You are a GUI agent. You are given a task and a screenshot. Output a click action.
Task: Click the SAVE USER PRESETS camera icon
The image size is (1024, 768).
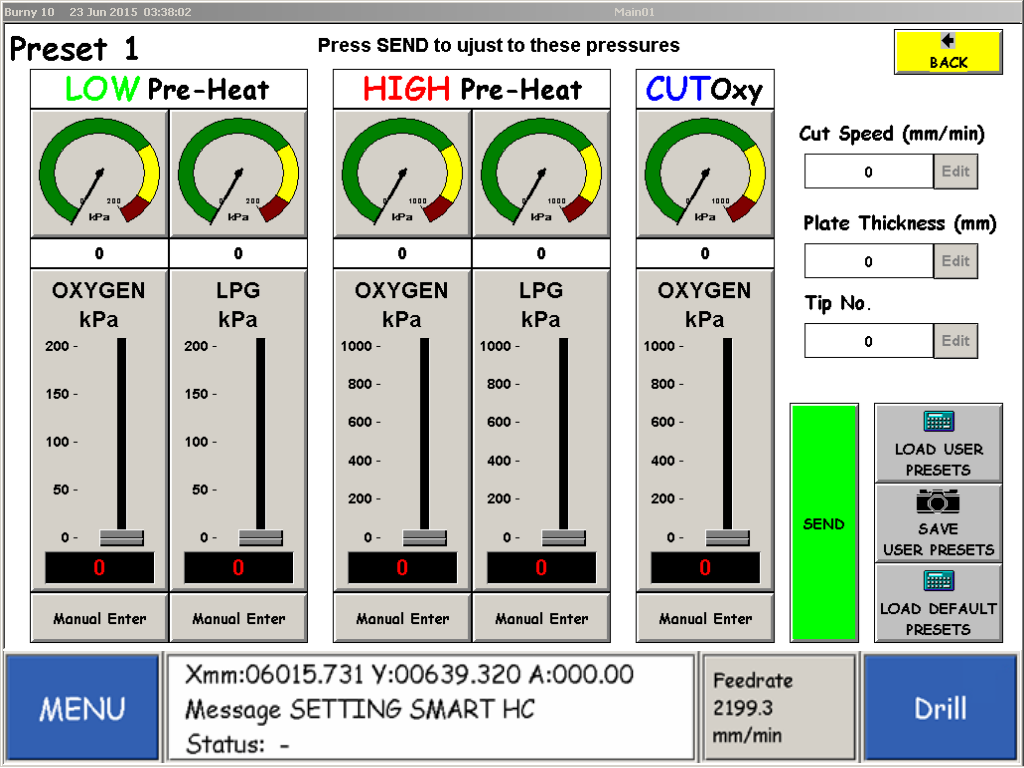pos(938,501)
